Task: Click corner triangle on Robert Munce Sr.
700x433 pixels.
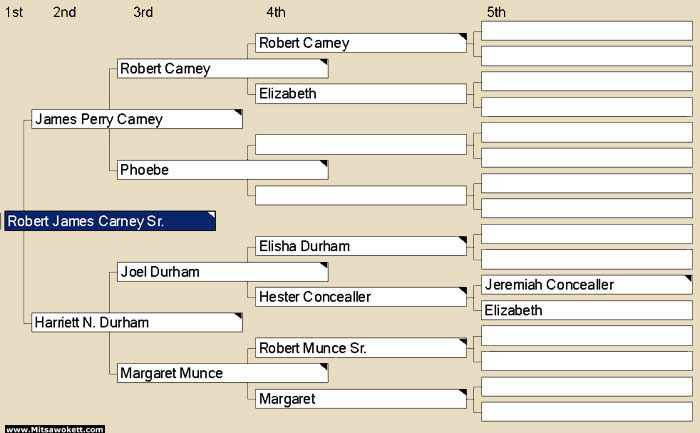Action: [462, 341]
